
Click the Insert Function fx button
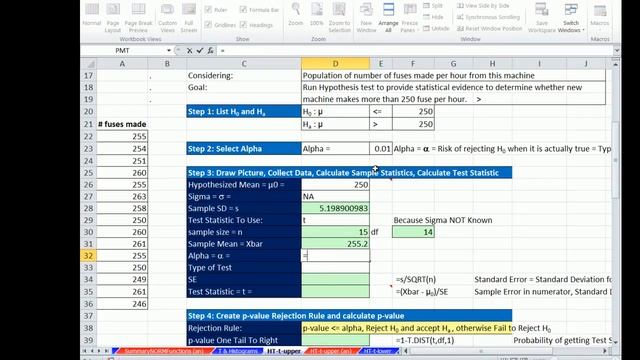(210, 51)
